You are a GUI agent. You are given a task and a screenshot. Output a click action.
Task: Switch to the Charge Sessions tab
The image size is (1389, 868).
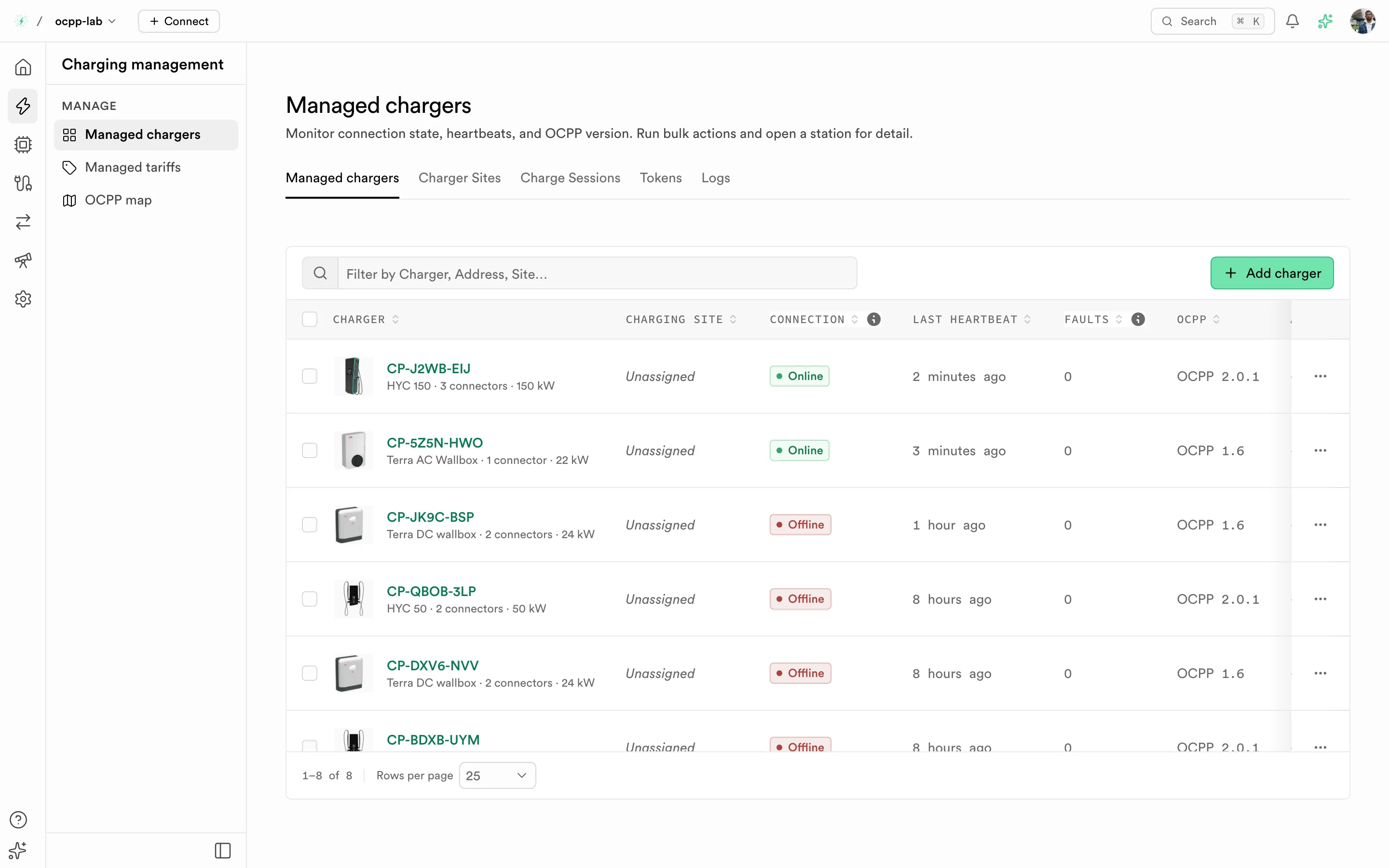point(570,178)
